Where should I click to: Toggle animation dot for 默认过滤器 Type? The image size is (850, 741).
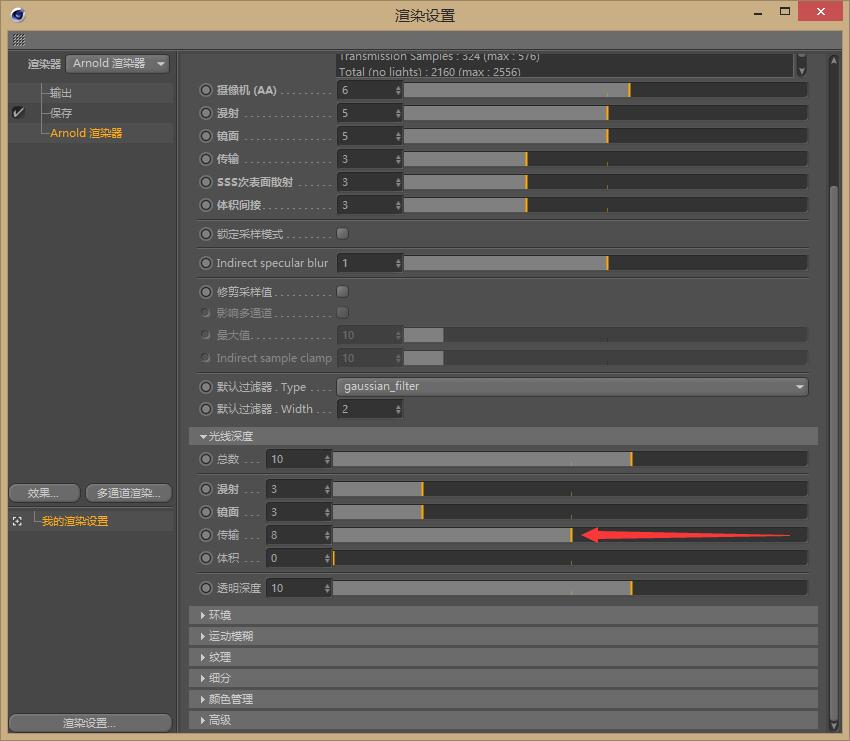point(205,387)
